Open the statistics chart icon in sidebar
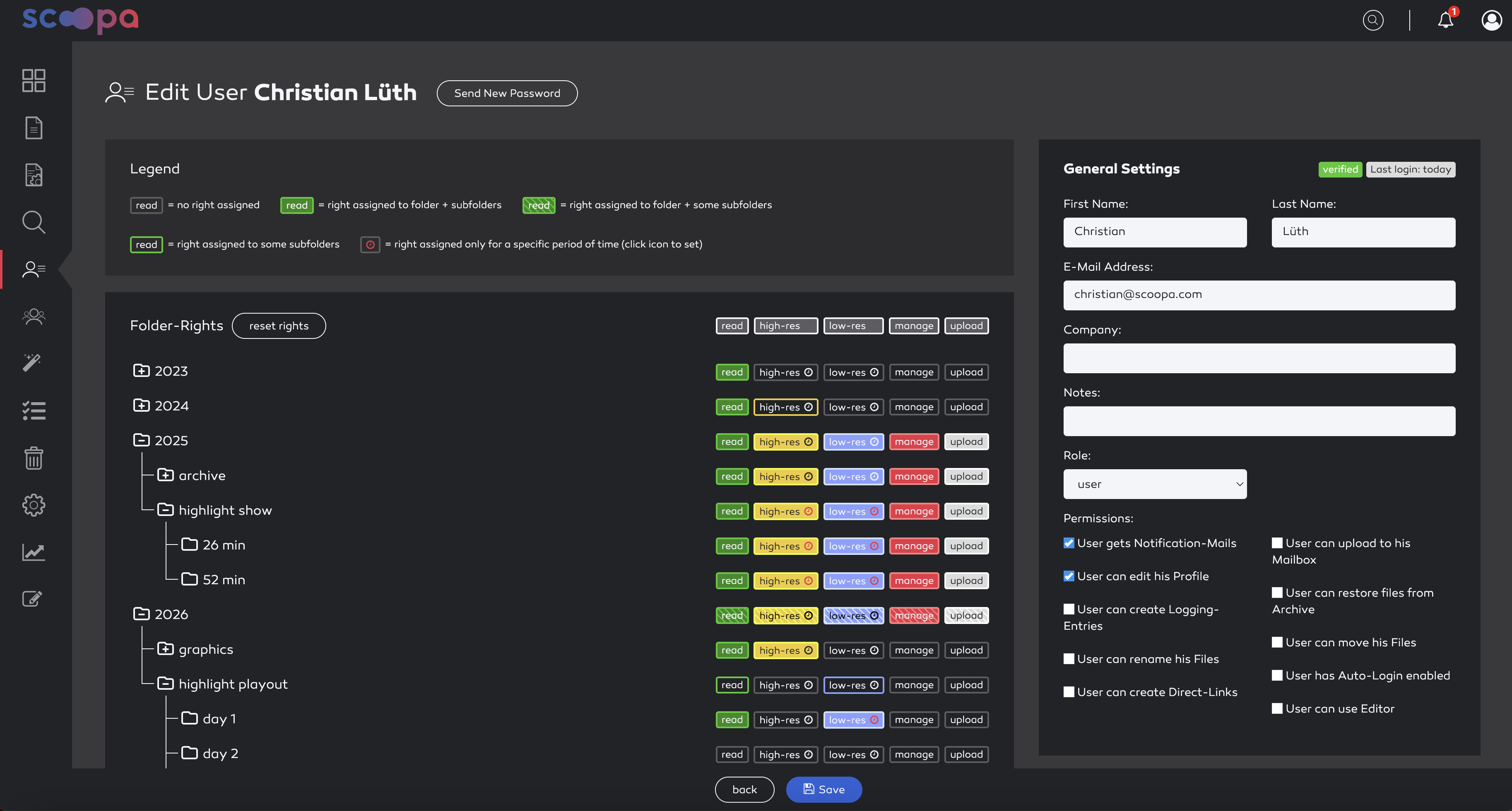Screen dimensions: 1512x811 click(34, 552)
